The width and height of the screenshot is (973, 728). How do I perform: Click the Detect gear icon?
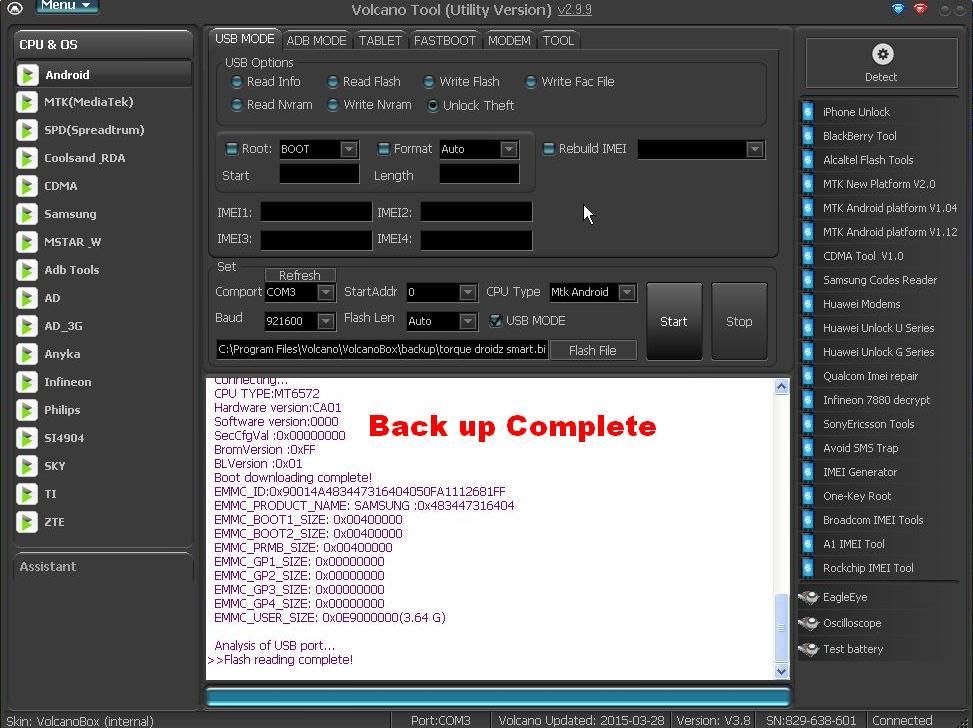click(x=881, y=55)
